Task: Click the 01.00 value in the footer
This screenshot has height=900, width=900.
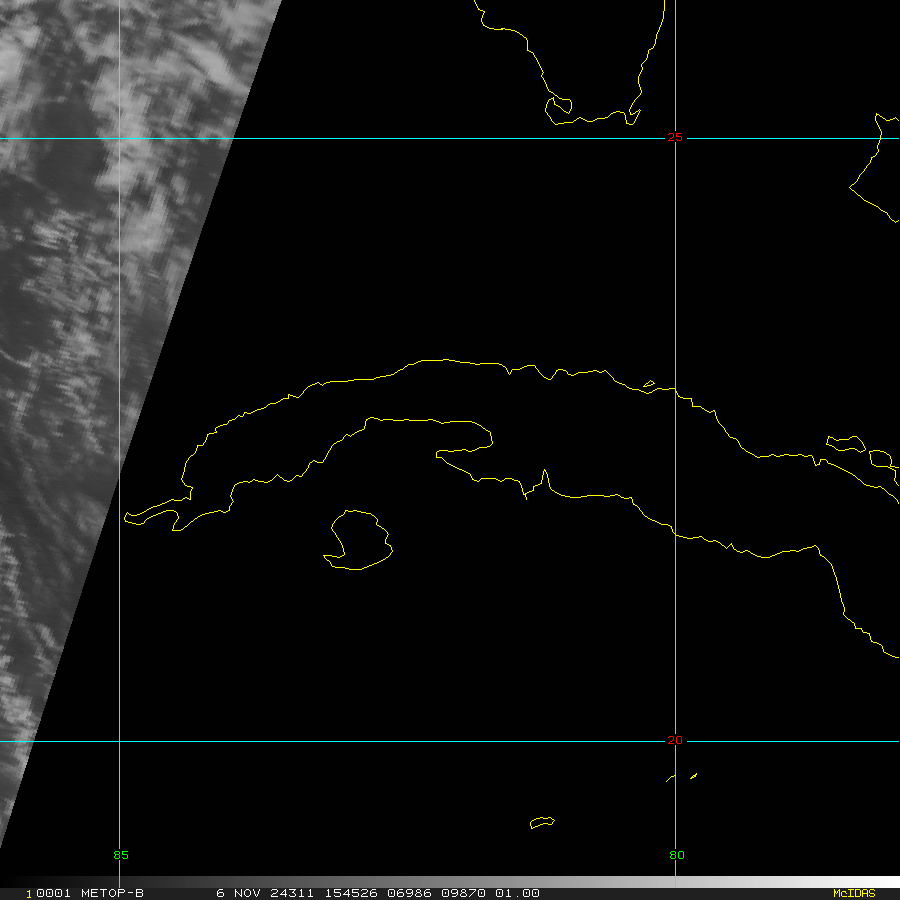Action: [x=518, y=893]
